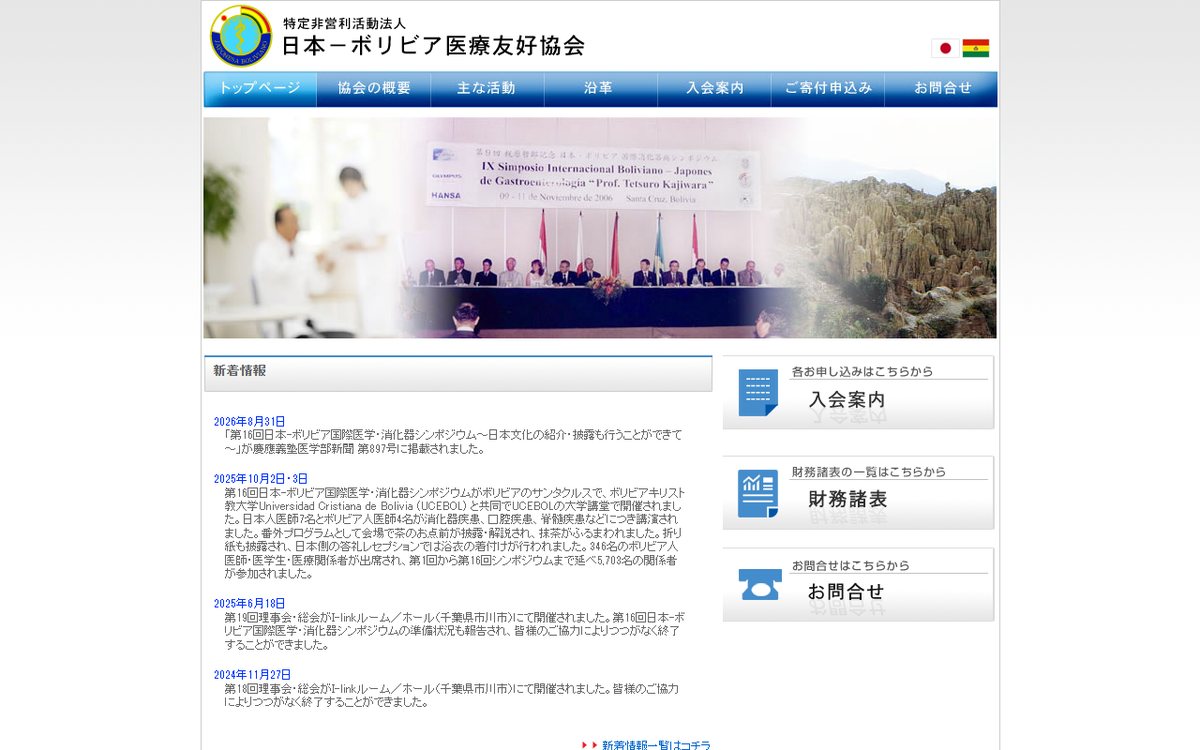Open お問合せ in the navigation bar
This screenshot has height=750, width=1200.
coord(941,89)
